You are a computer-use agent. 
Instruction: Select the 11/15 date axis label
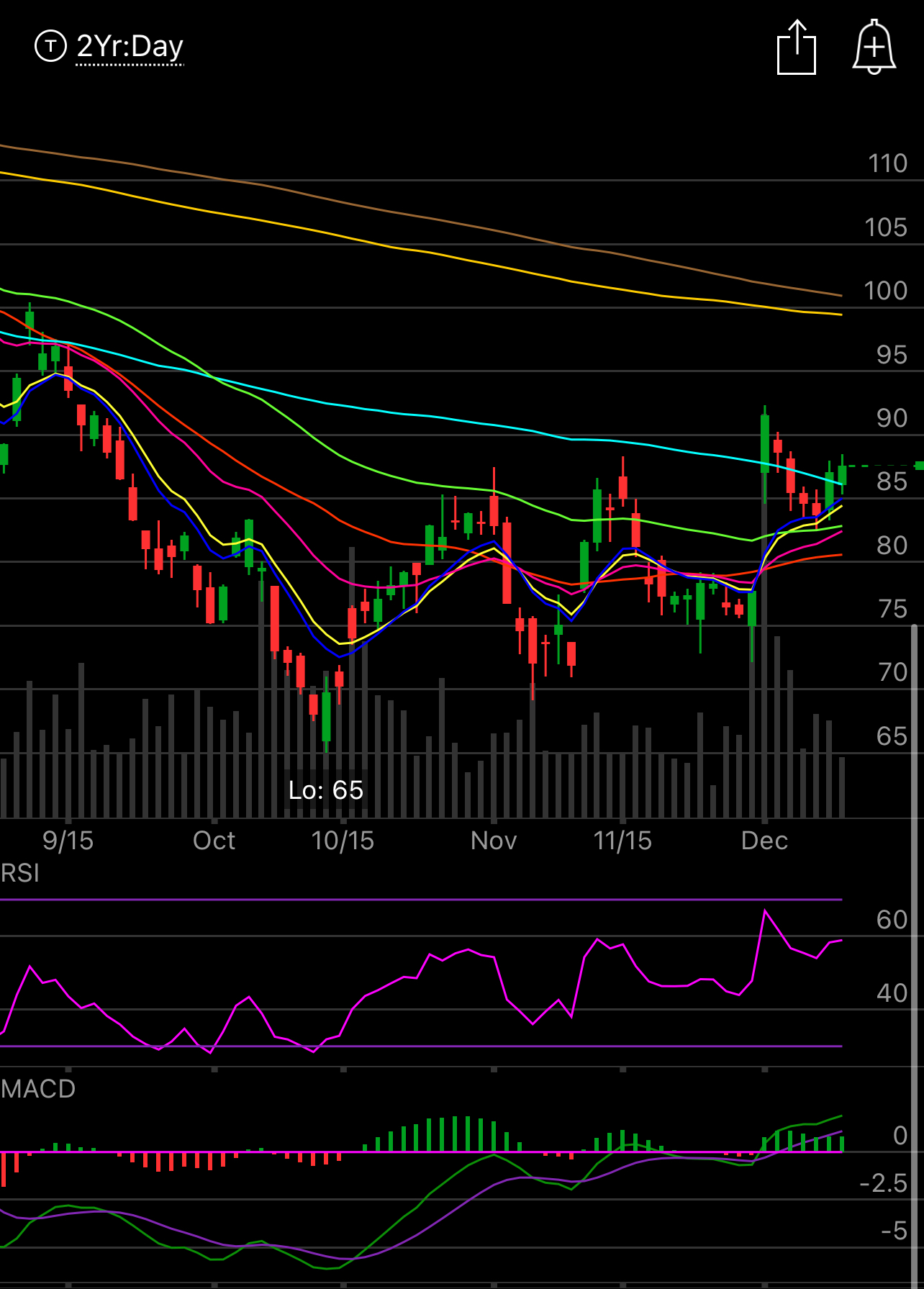coord(622,840)
